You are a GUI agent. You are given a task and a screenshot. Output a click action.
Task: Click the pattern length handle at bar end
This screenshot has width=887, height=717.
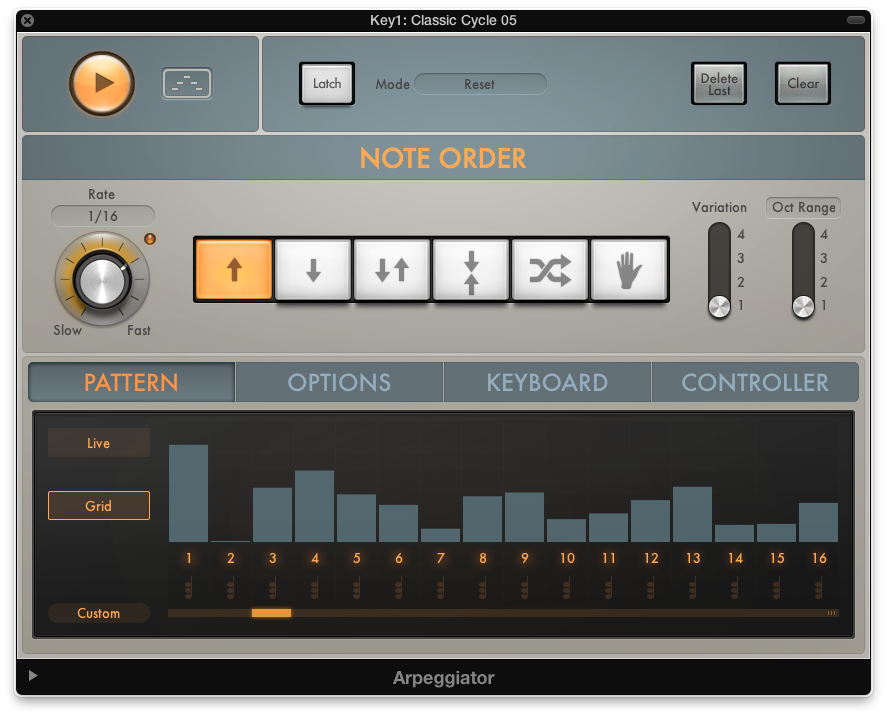point(832,613)
